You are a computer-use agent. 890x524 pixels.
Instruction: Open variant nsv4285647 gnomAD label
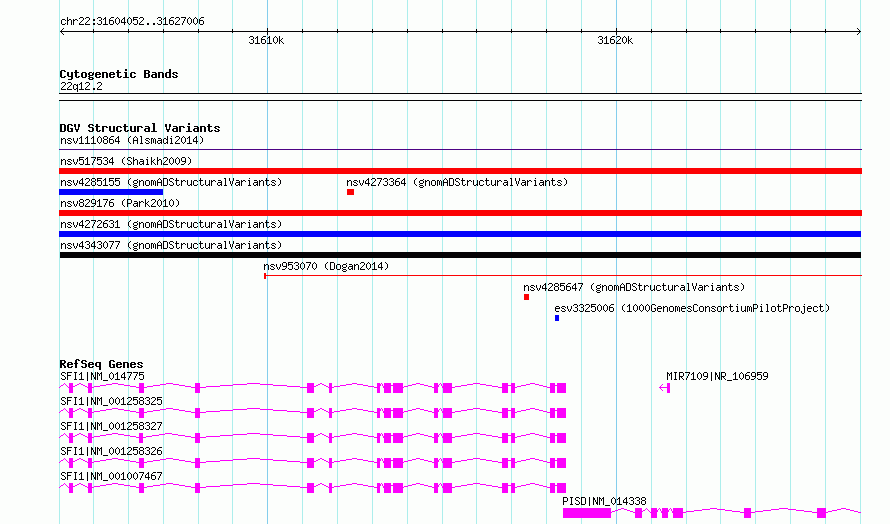point(634,287)
